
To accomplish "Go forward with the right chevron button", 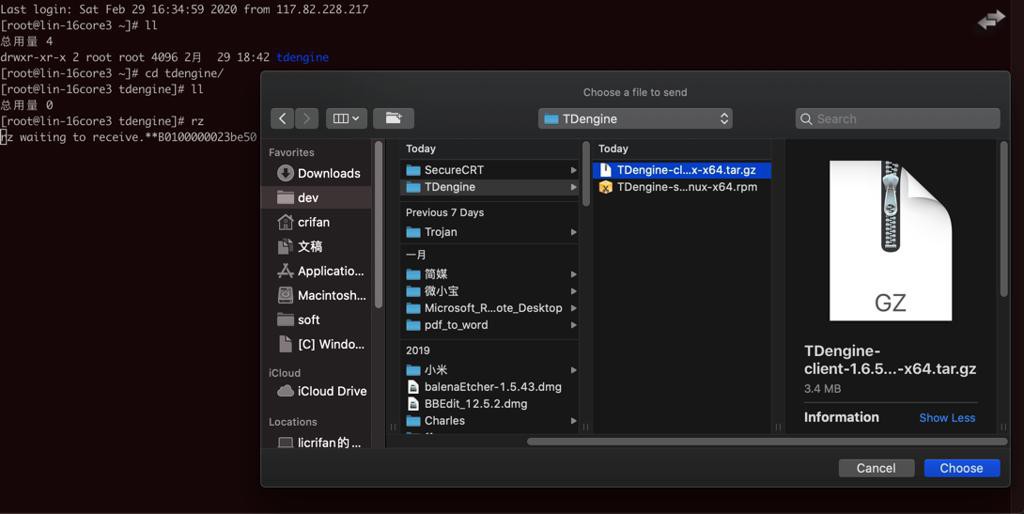I will pos(307,118).
